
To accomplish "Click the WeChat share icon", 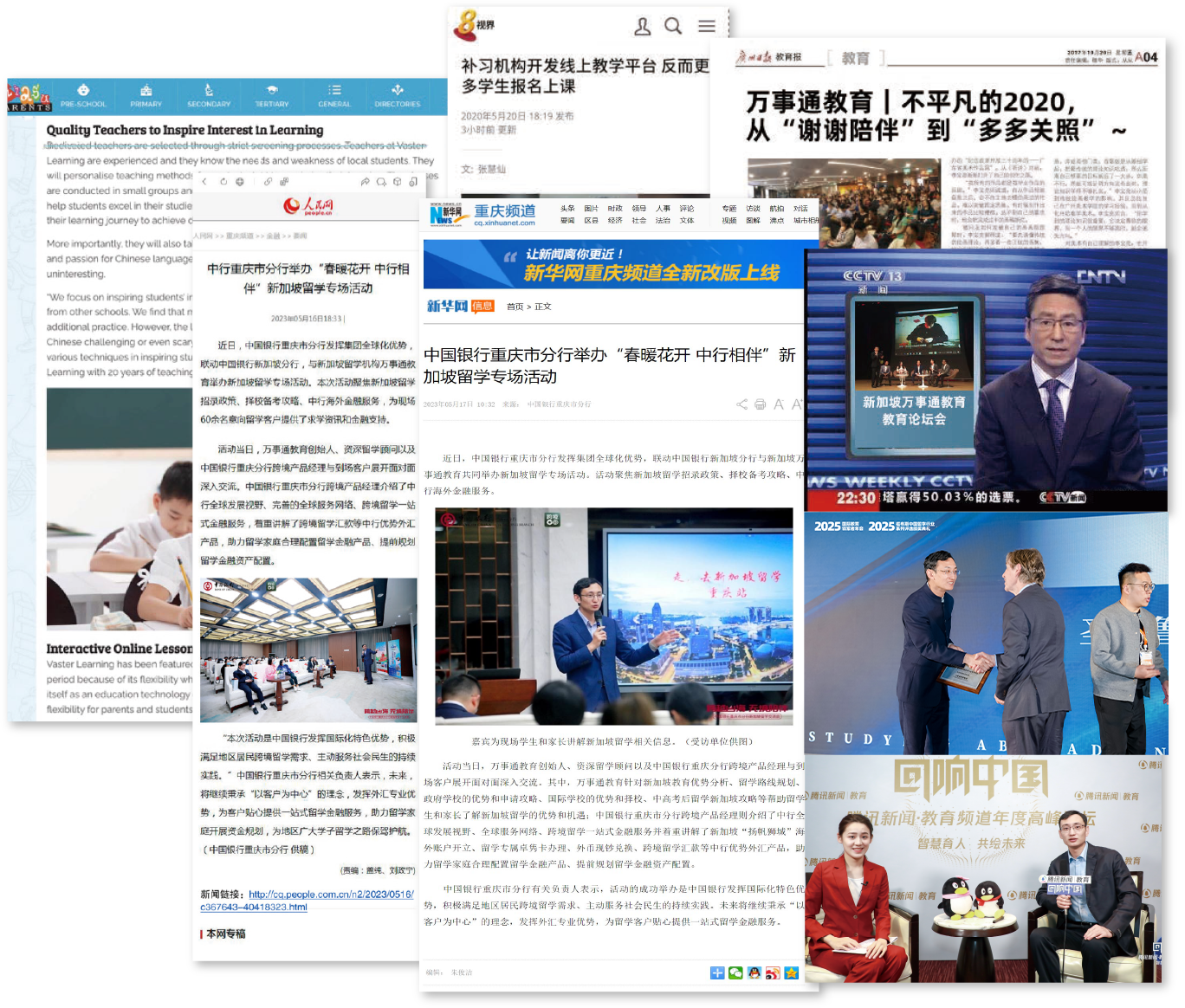I will coord(735,973).
